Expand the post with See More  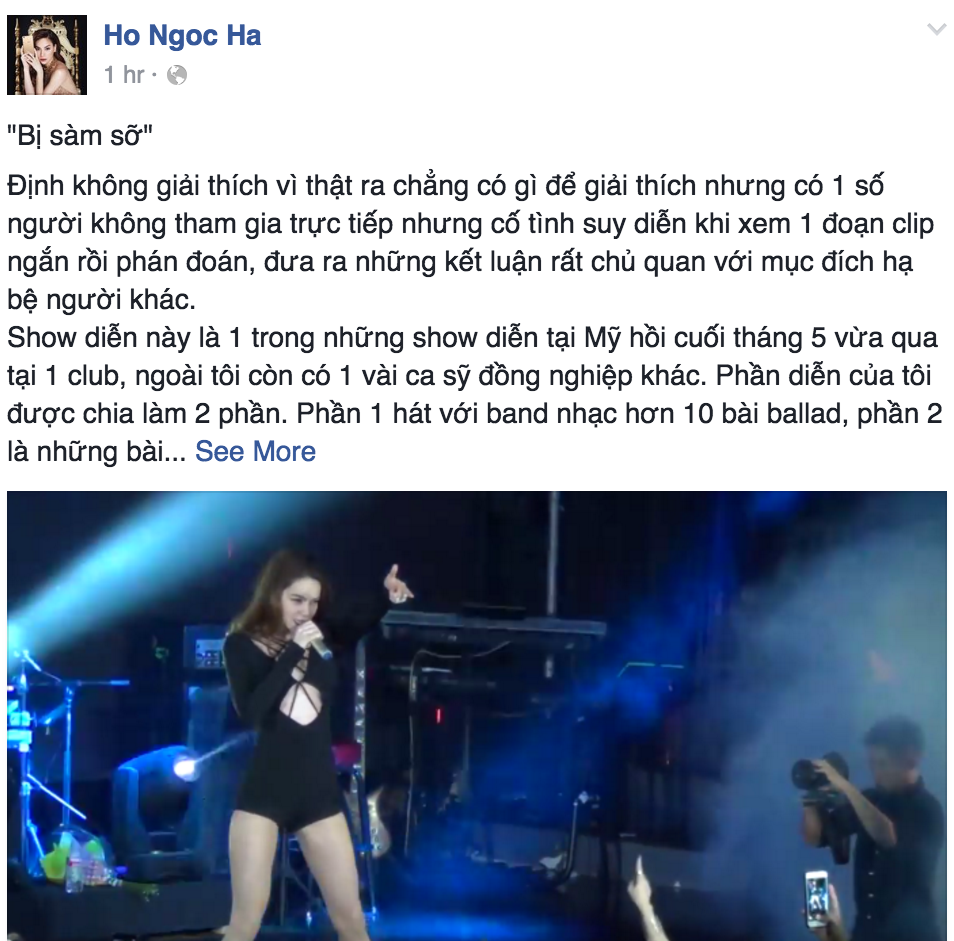(x=256, y=451)
